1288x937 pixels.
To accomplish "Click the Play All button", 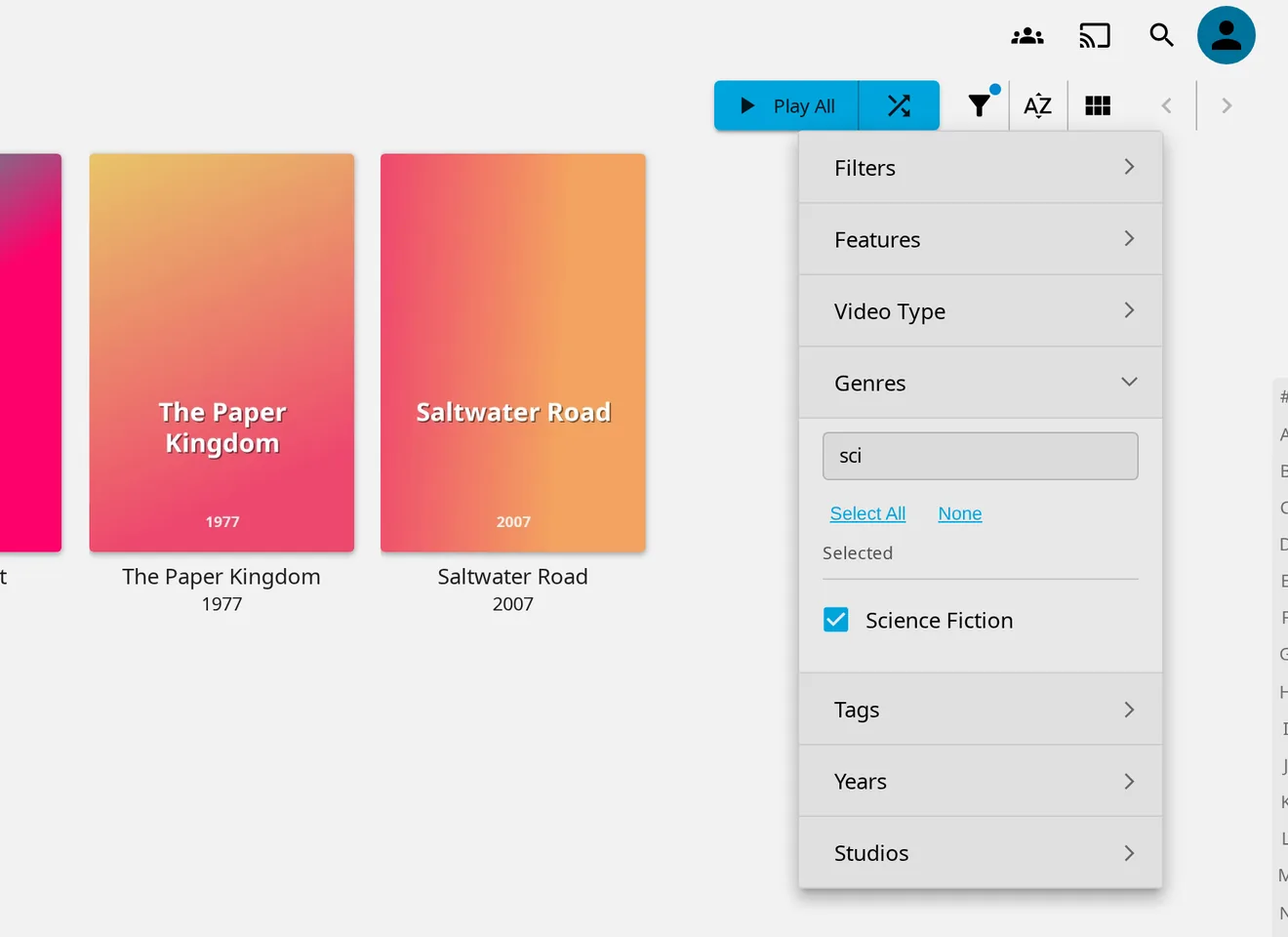I will [786, 105].
